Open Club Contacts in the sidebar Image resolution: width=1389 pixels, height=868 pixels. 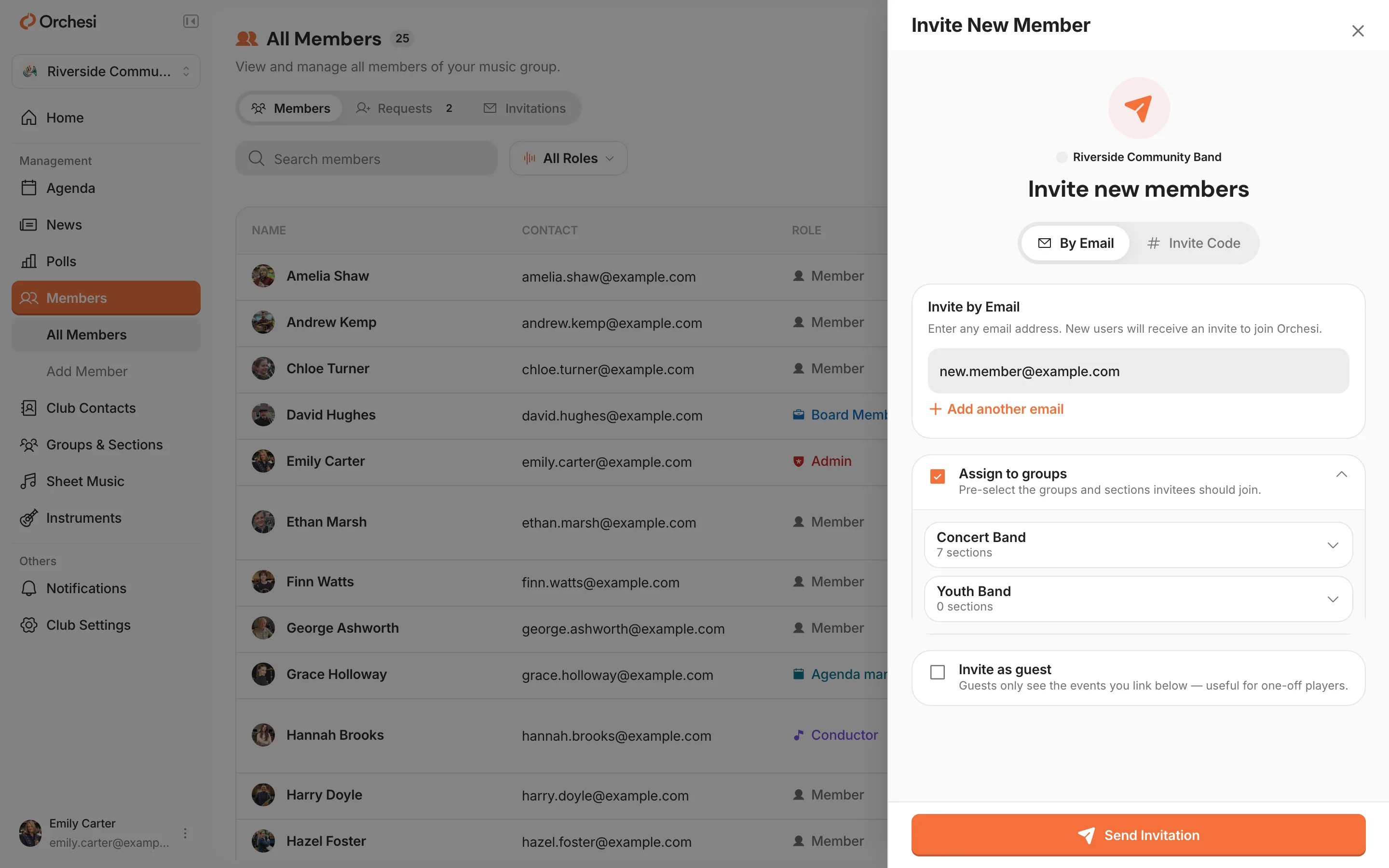pos(106,408)
